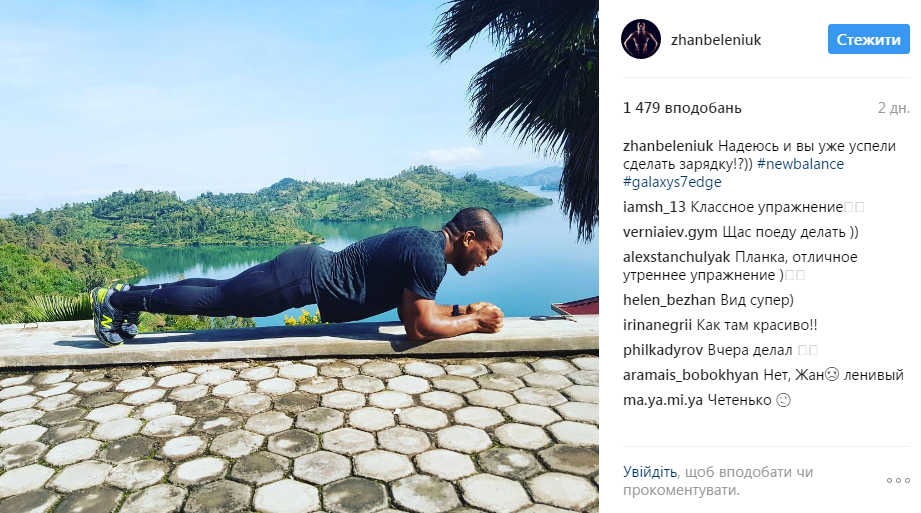This screenshot has height=513, width=921.
Task: Open commenter ma.ya.mi.ya profile
Action: (x=663, y=400)
